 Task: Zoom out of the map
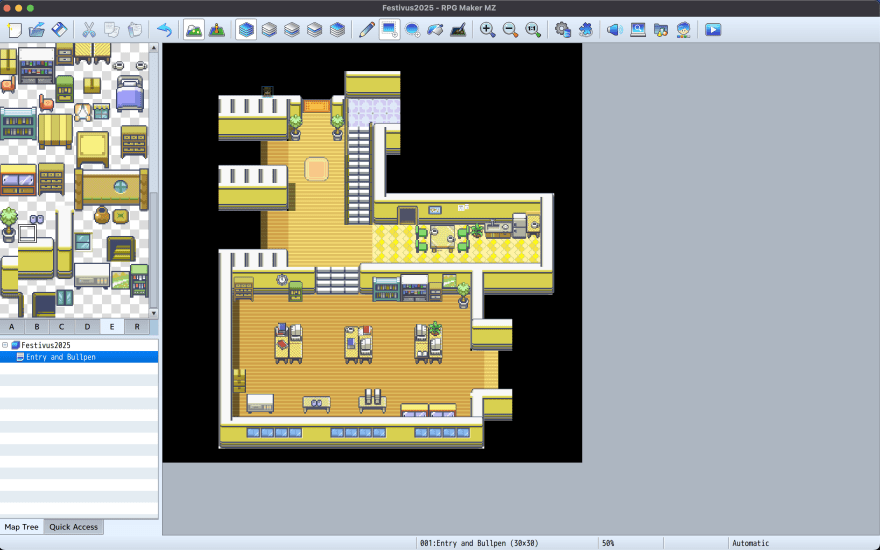pyautogui.click(x=510, y=30)
